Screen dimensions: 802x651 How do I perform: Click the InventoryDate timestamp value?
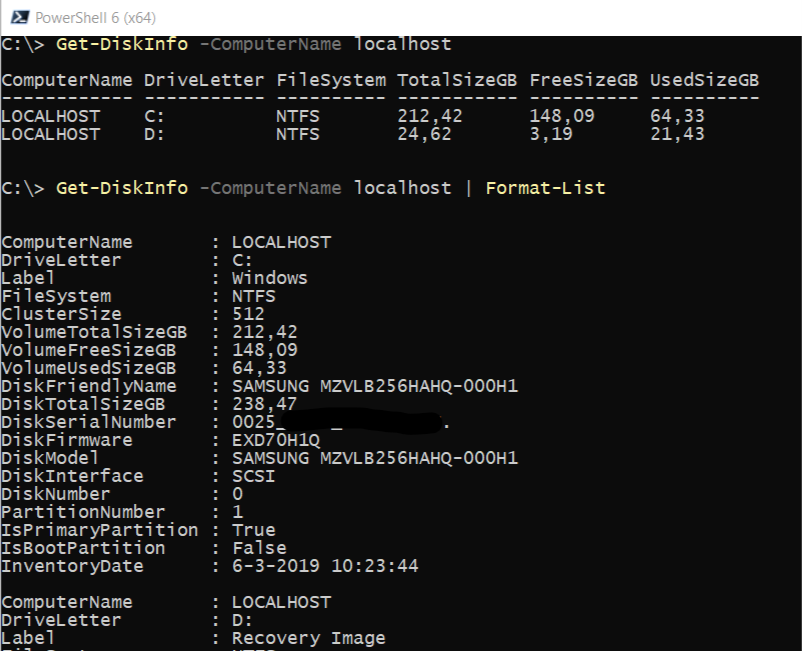[x=324, y=566]
